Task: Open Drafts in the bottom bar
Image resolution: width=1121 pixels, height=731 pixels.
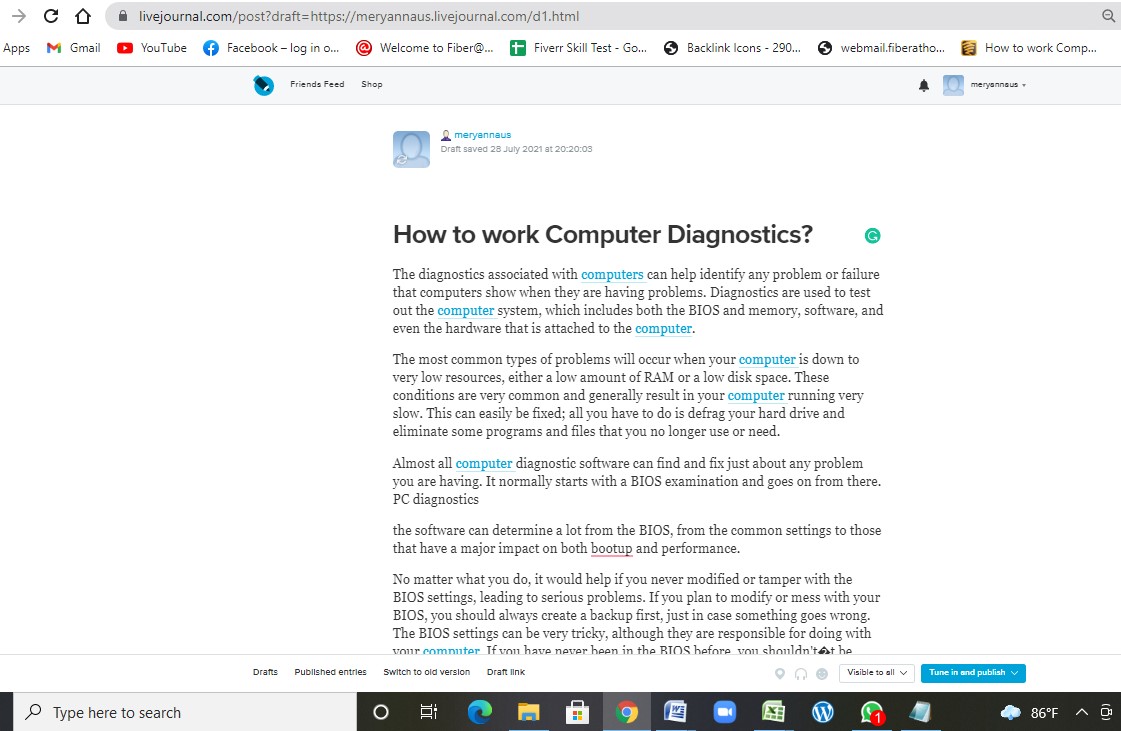Action: click(x=265, y=672)
